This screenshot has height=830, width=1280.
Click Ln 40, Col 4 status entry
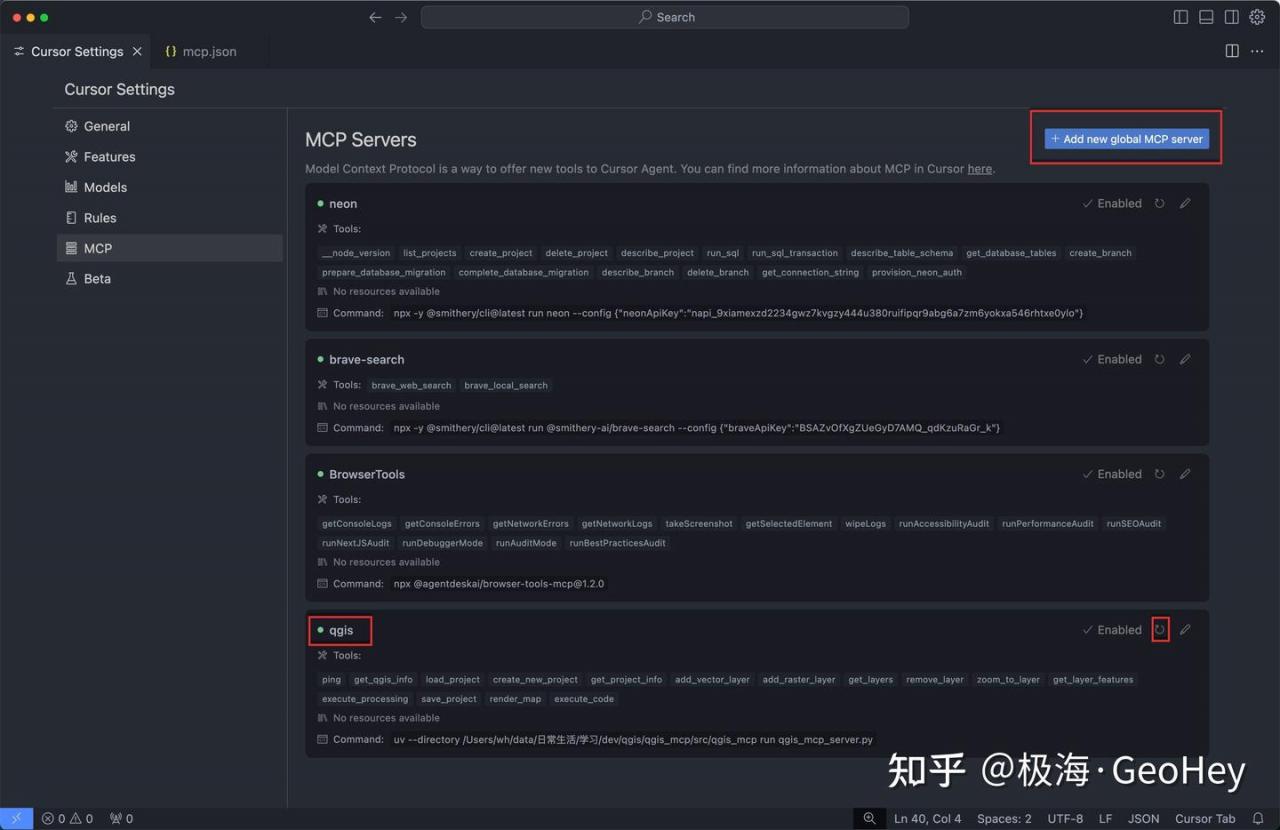[928, 818]
